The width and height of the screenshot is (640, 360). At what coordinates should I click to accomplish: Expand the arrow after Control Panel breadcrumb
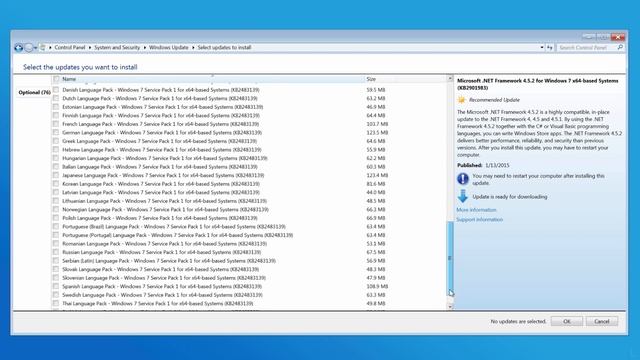(90, 48)
